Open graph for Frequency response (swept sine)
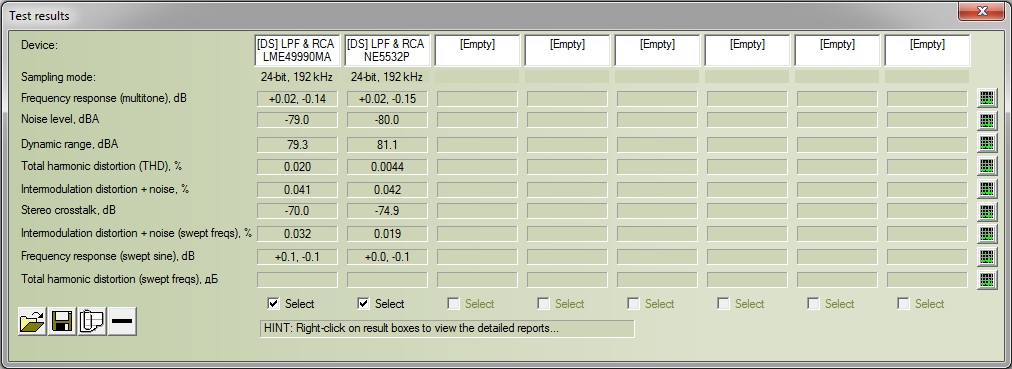 click(987, 257)
